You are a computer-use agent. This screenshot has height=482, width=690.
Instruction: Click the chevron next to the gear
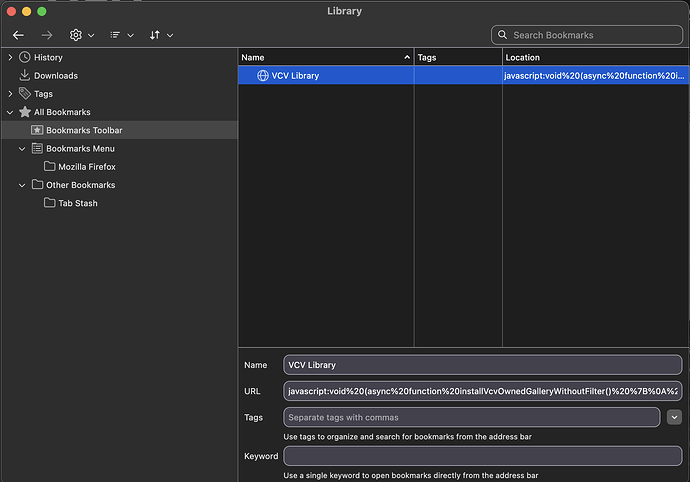tap(91, 36)
